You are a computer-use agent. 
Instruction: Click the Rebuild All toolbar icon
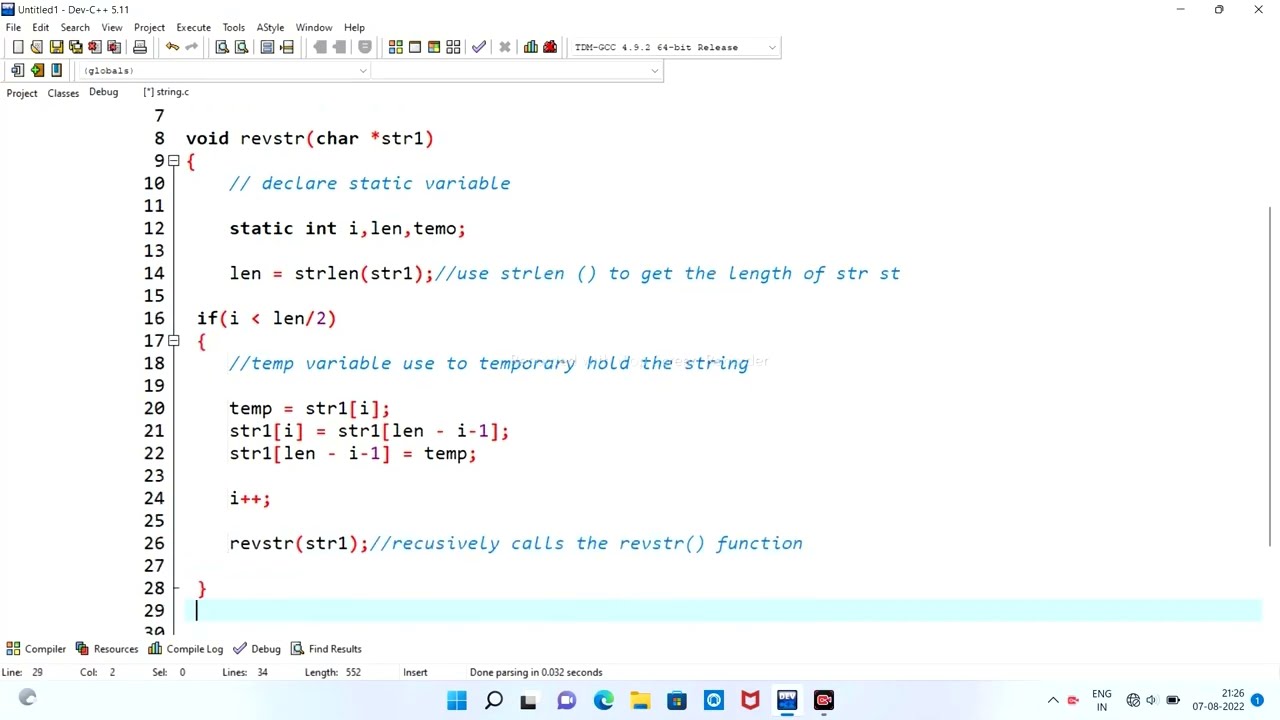(x=453, y=47)
